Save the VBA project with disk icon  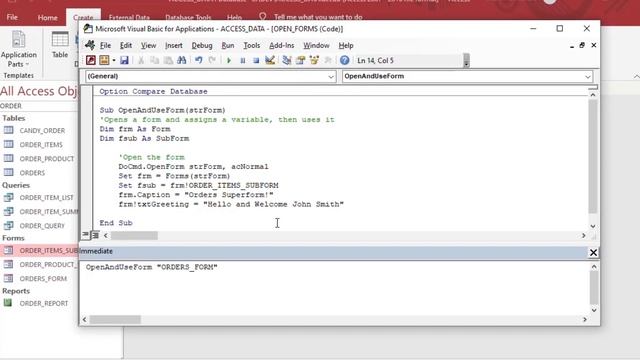click(124, 60)
